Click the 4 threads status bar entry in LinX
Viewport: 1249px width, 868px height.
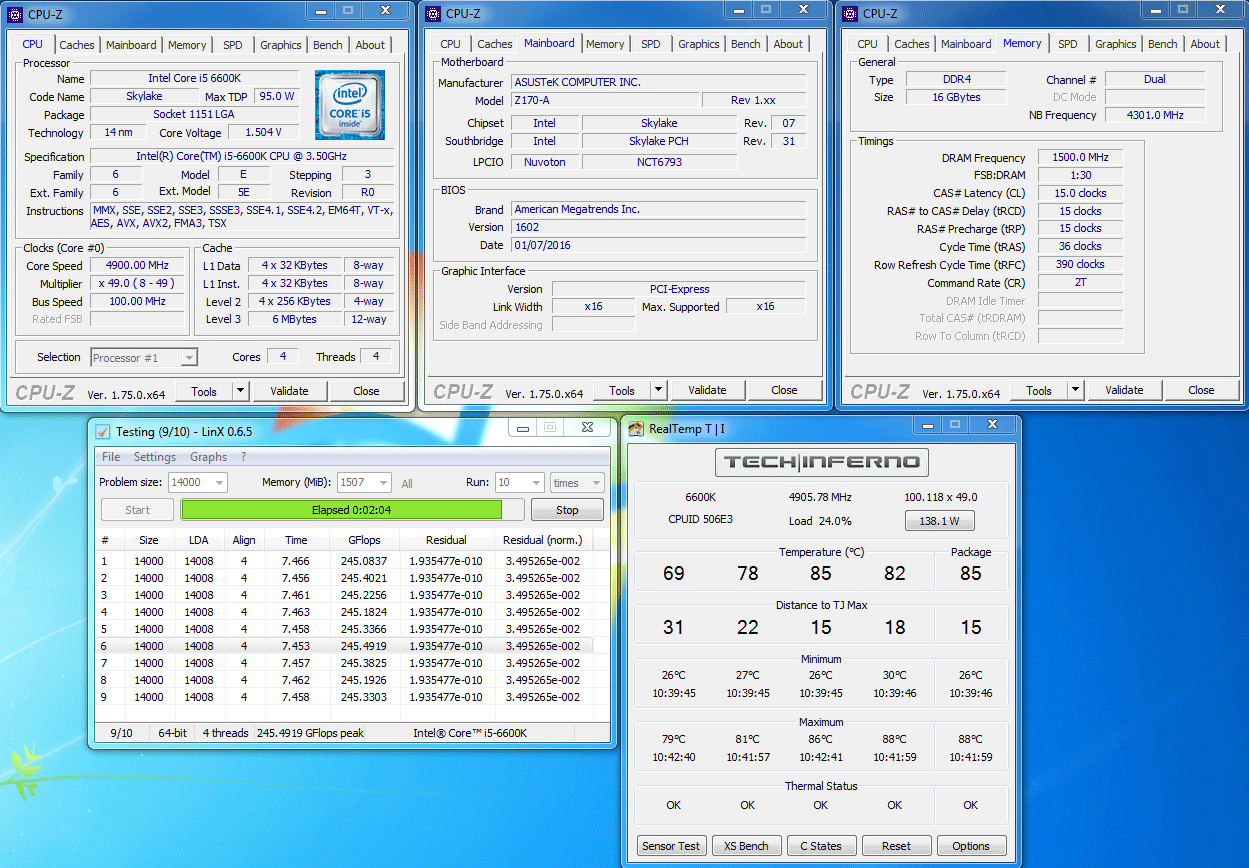225,733
